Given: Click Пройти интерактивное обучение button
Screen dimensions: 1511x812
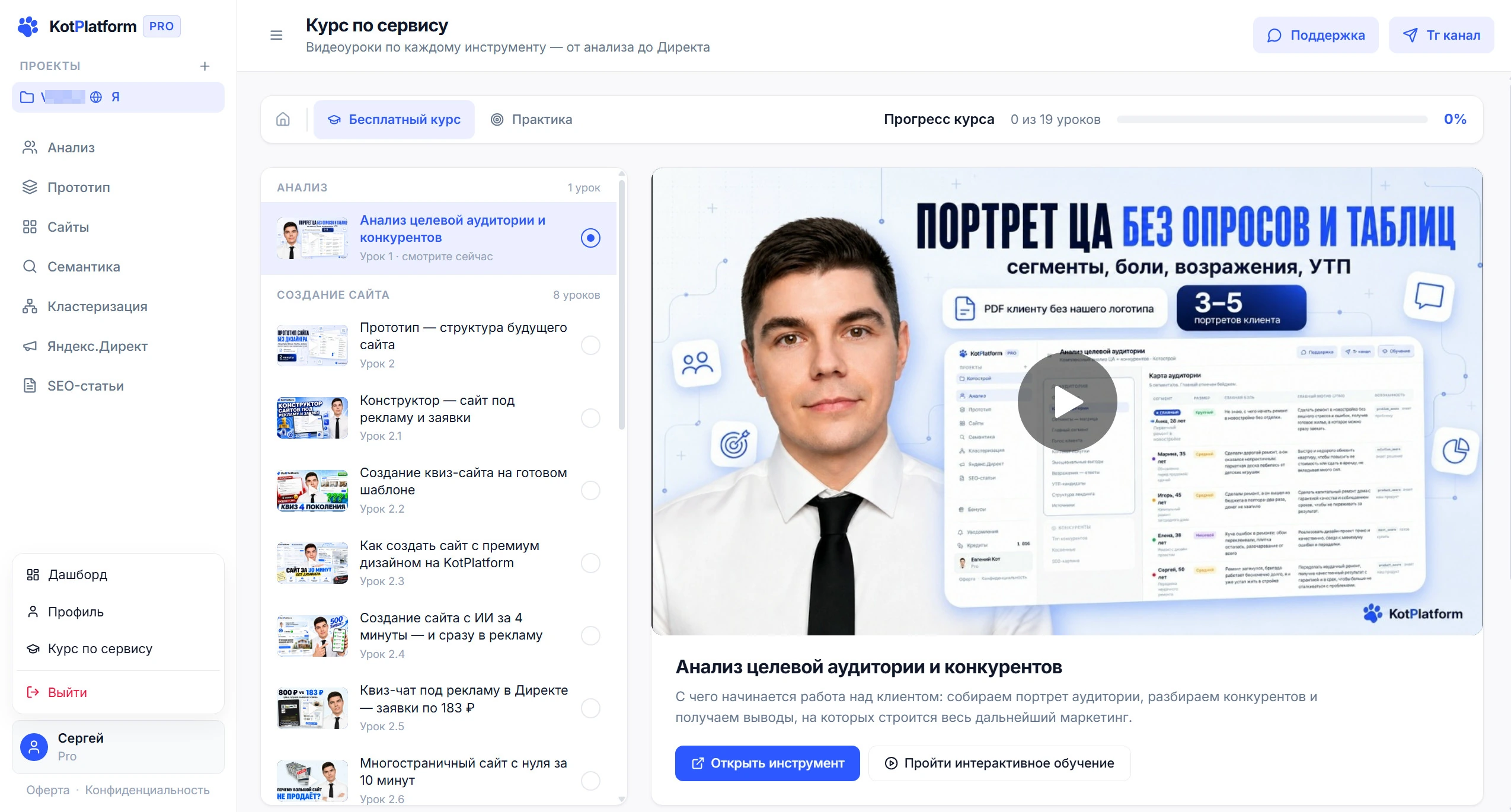Looking at the screenshot, I should (x=999, y=763).
